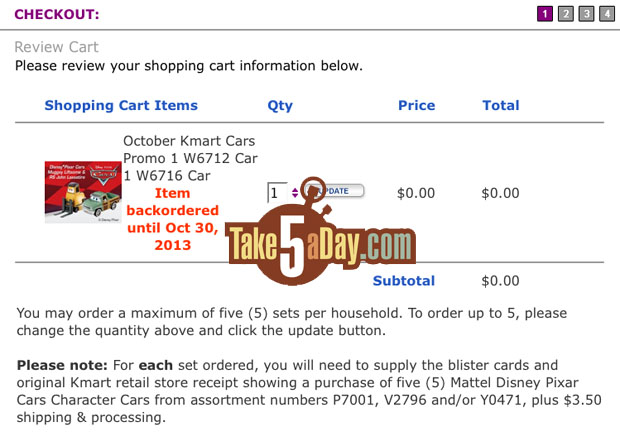Click the October Kmart Cars Promo title

[190, 158]
